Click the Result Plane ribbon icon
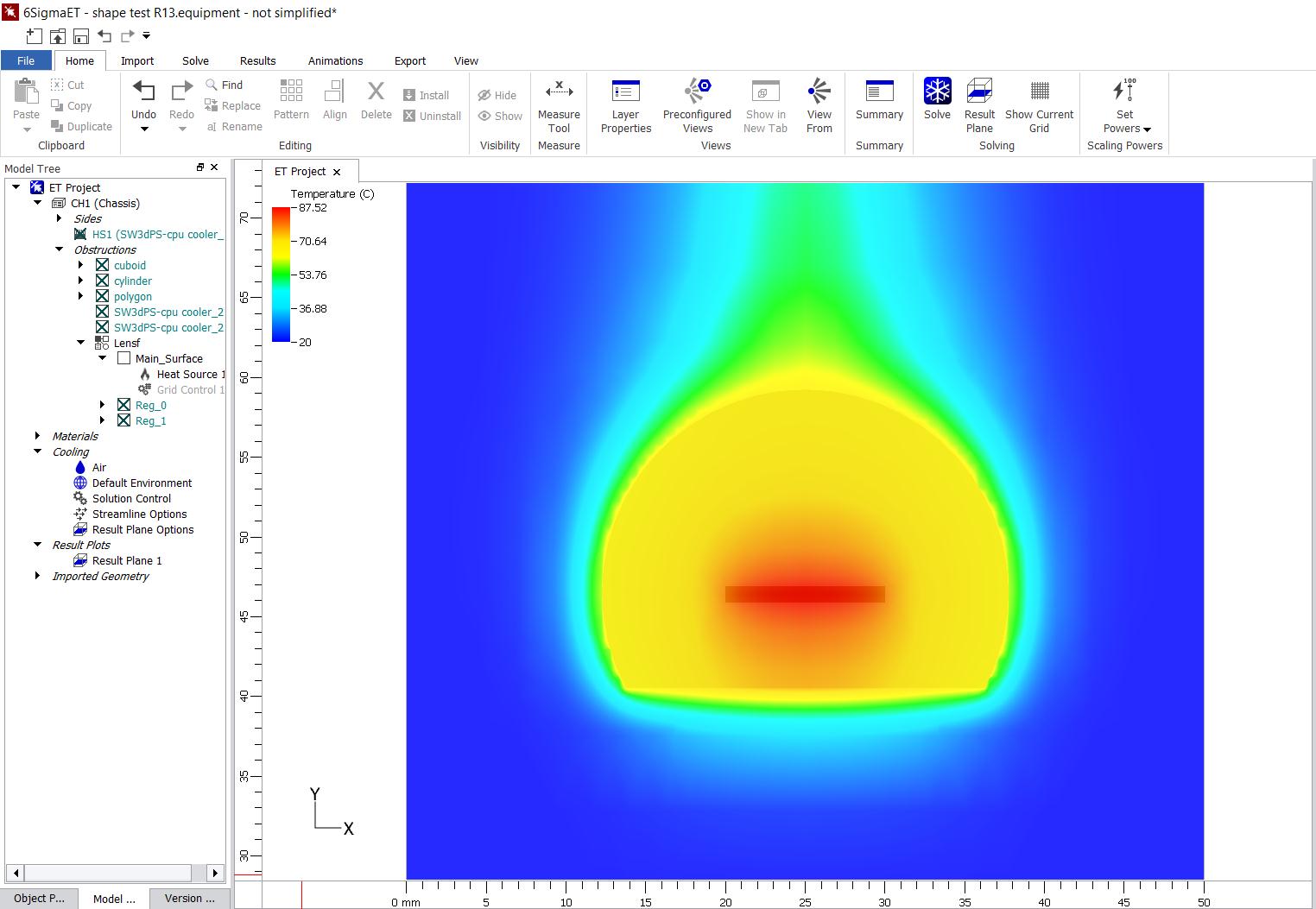This screenshot has height=909, width=1316. point(979,91)
